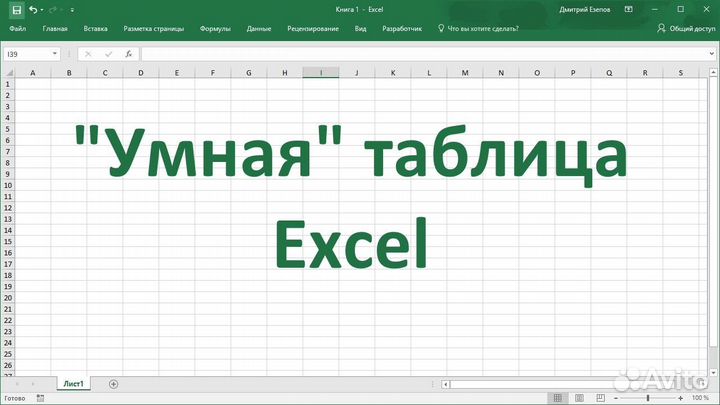Click inside the formula bar input
This screenshot has width=720, height=405.
pyautogui.click(x=423, y=54)
